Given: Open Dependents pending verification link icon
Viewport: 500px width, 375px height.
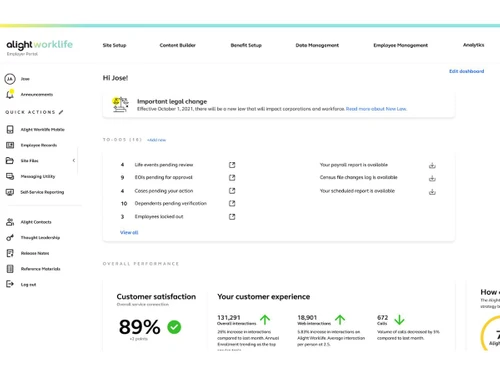Looking at the screenshot, I should [232, 203].
